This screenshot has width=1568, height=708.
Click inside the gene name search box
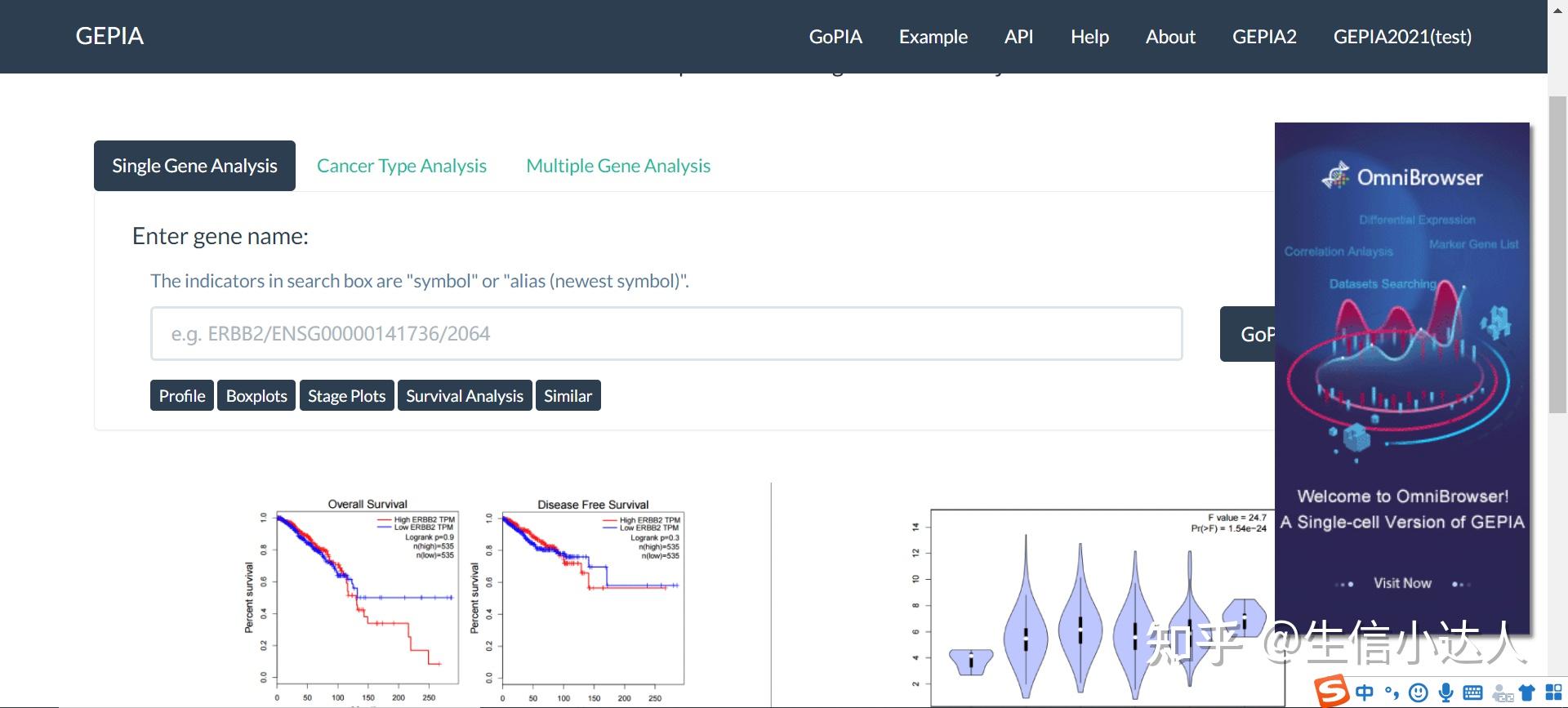click(x=666, y=333)
